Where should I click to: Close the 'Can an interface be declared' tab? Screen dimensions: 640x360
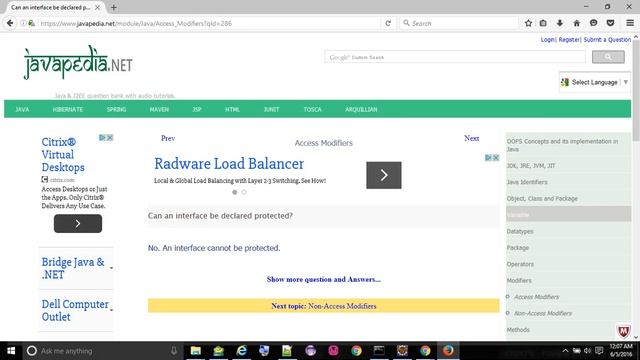point(98,7)
